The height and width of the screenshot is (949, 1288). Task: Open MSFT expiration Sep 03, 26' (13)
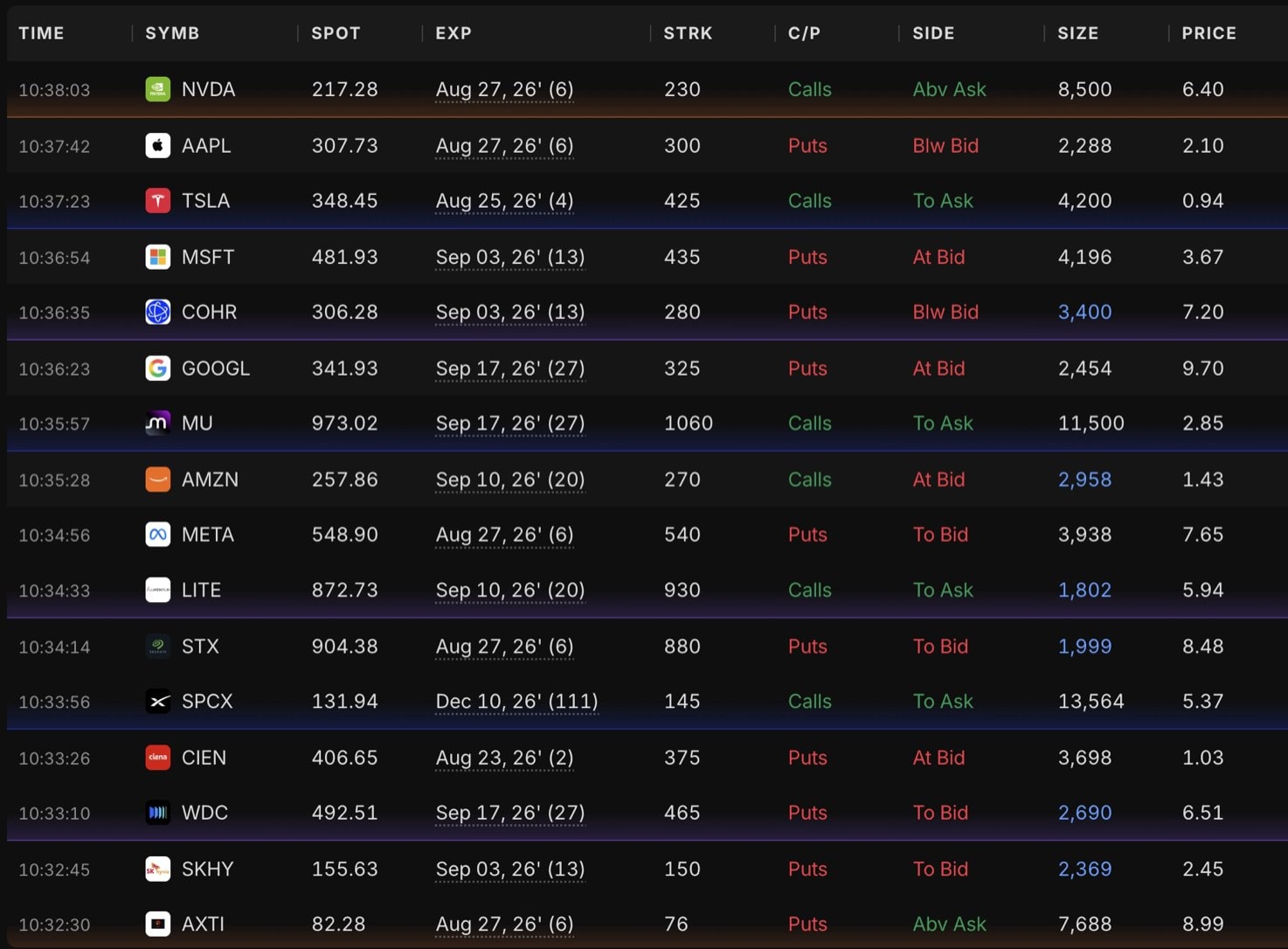pyautogui.click(x=509, y=258)
